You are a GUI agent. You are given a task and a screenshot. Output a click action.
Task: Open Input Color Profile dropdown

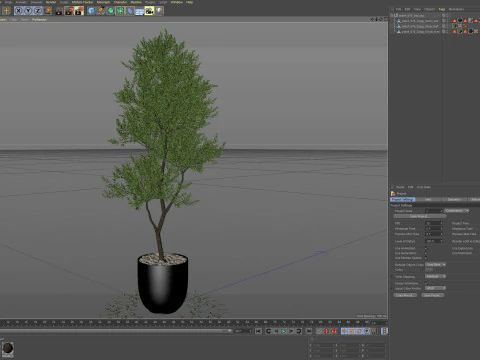(435, 288)
